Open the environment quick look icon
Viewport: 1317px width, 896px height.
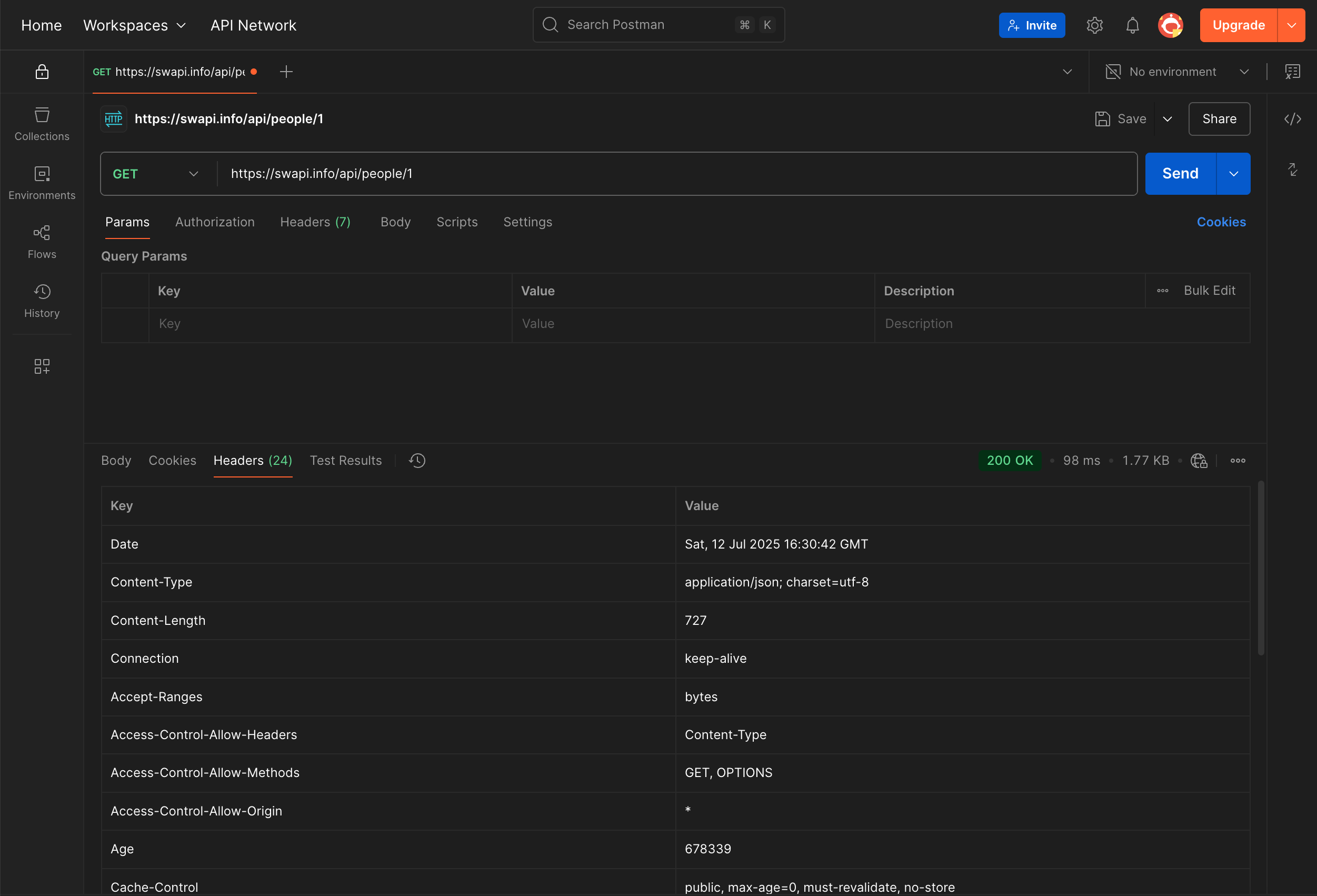(x=1292, y=72)
